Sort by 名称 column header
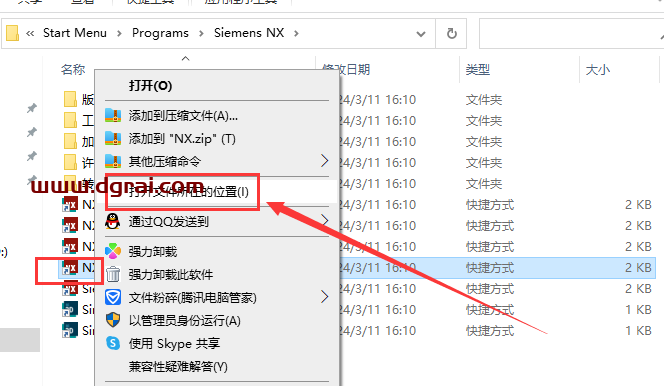 click(73, 69)
